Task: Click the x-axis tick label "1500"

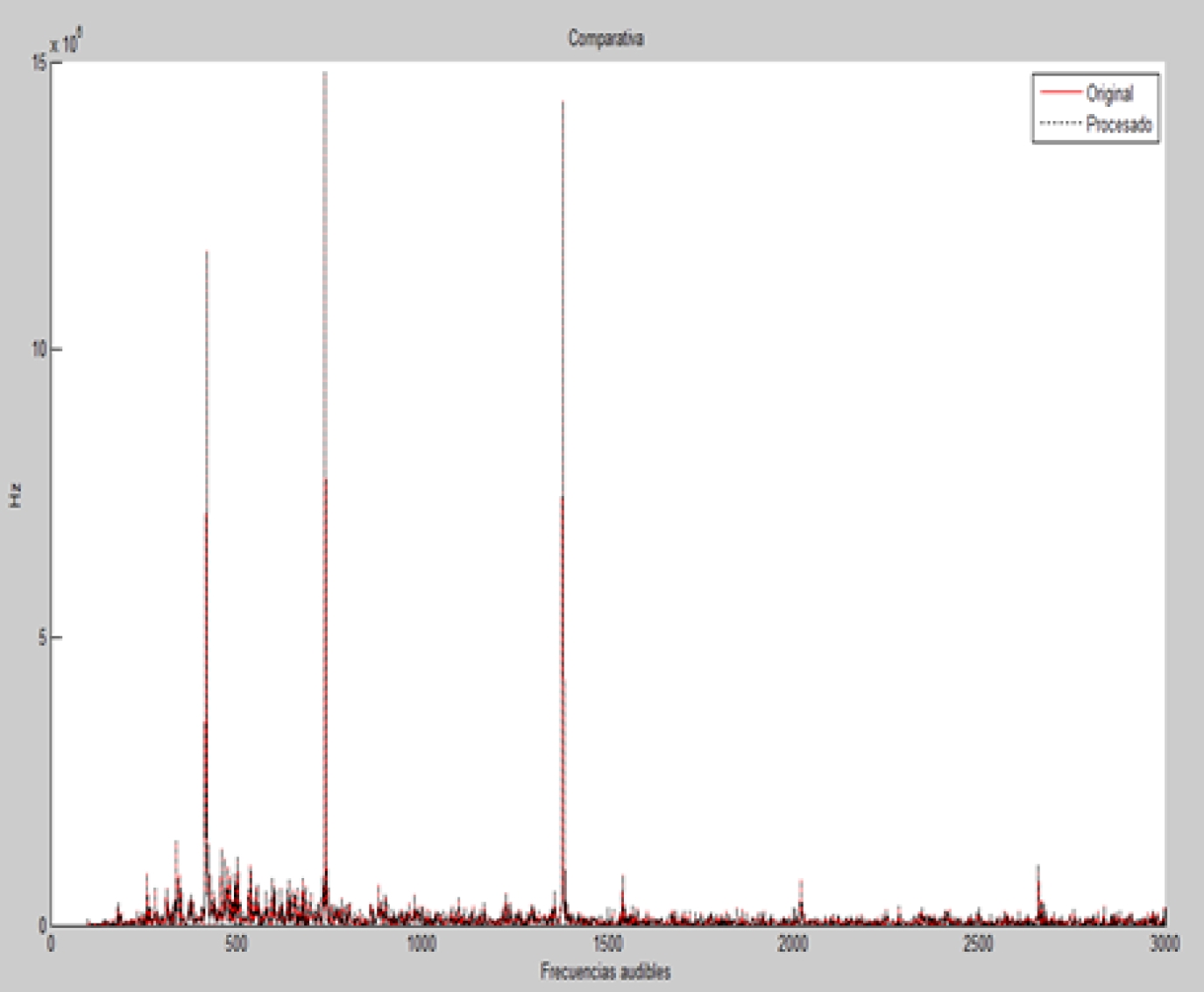Action: (x=607, y=944)
